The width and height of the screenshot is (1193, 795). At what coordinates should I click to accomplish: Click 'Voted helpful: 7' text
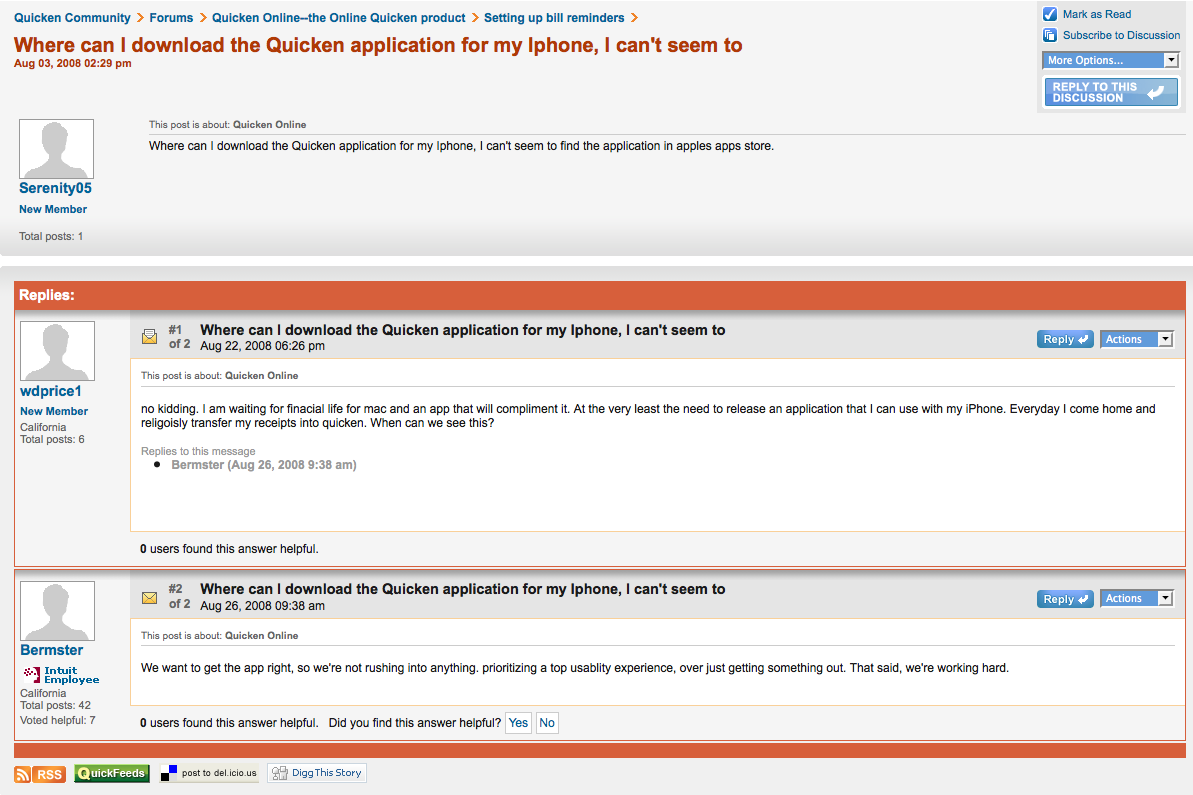(x=58, y=720)
